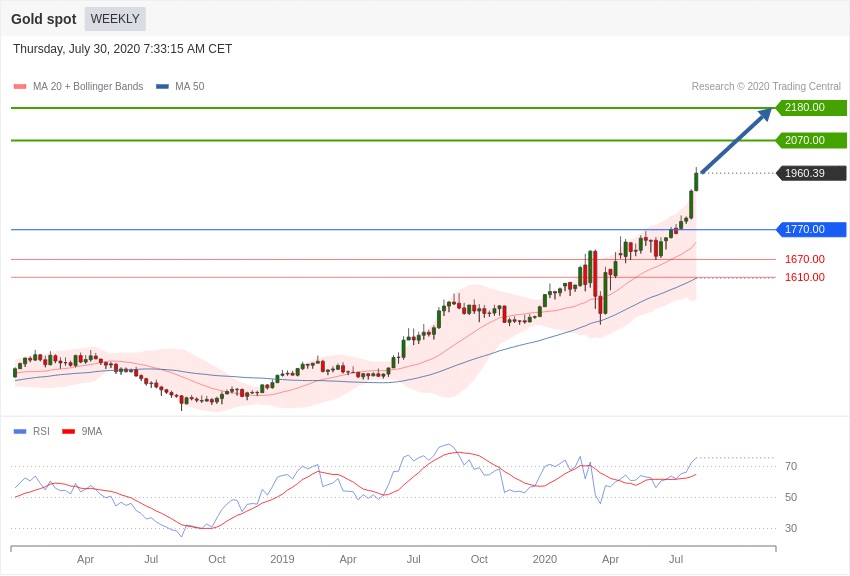Toggle the RSI legend label
The image size is (850, 576).
(41, 431)
